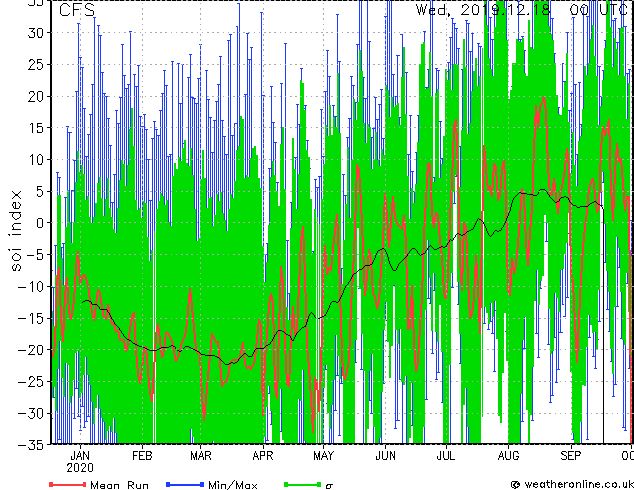This screenshot has width=634, height=490.
Task: Click the APR month axis label
Action: pyautogui.click(x=263, y=456)
